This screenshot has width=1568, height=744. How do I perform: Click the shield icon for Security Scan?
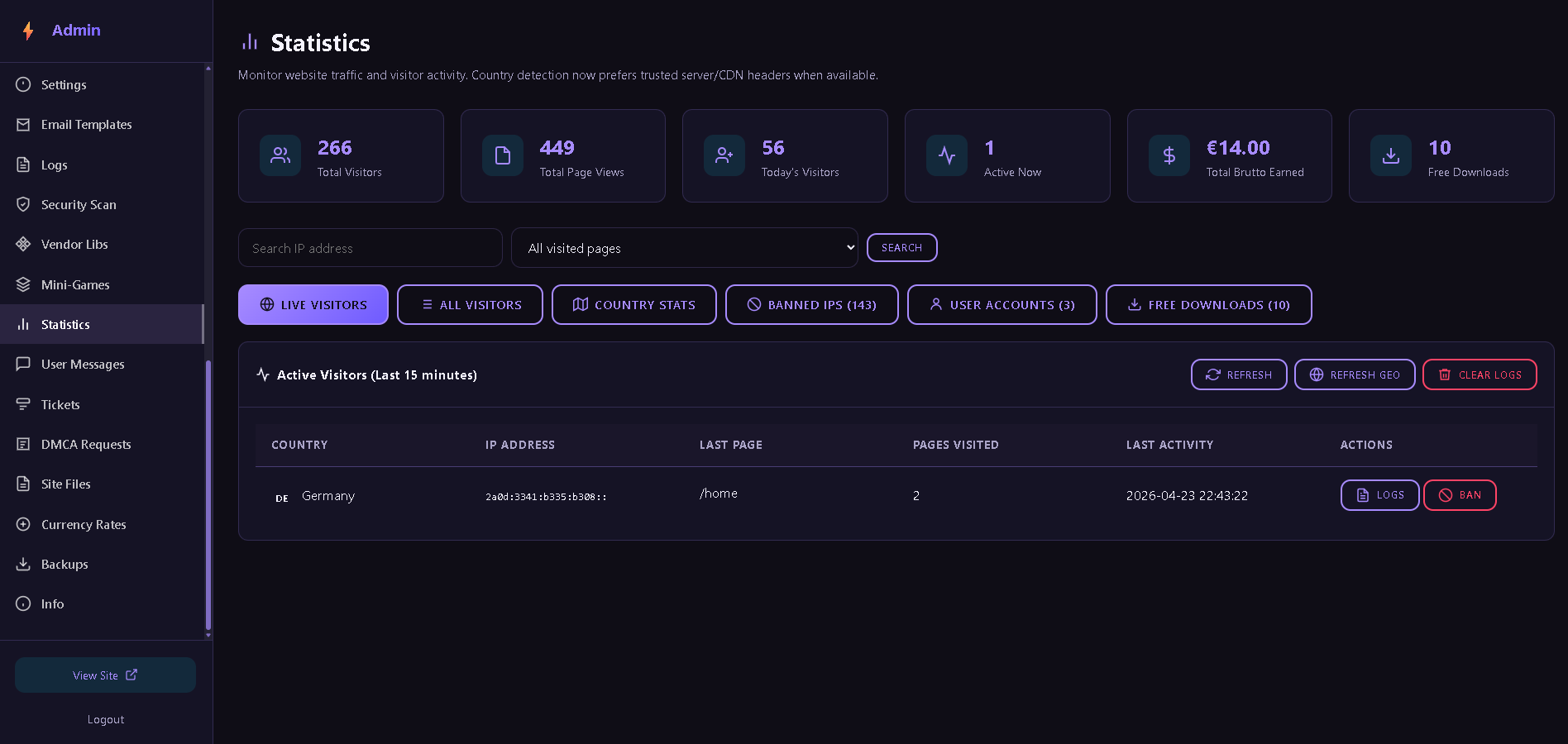(23, 204)
